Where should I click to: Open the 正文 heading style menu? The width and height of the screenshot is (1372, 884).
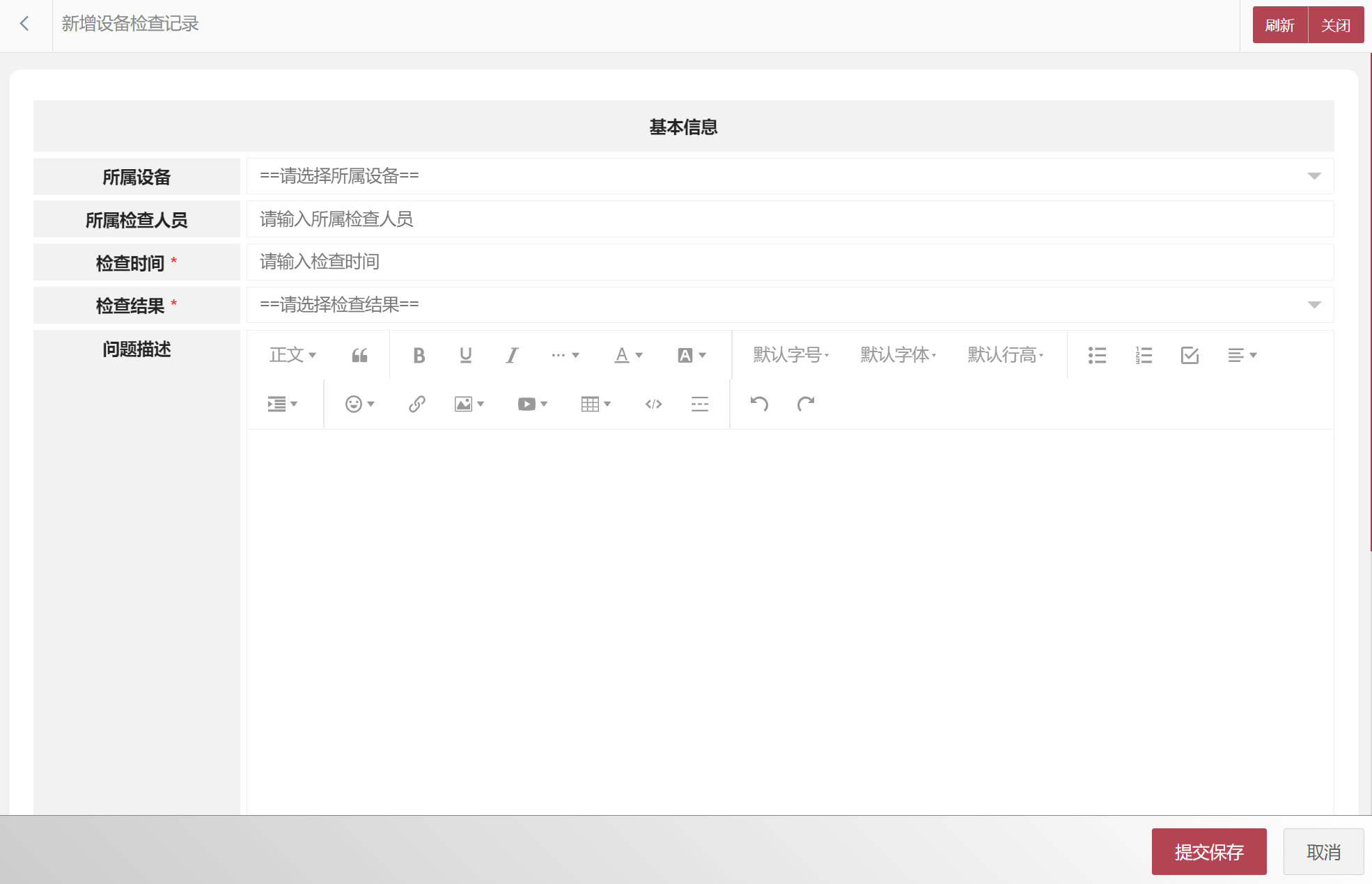(293, 356)
